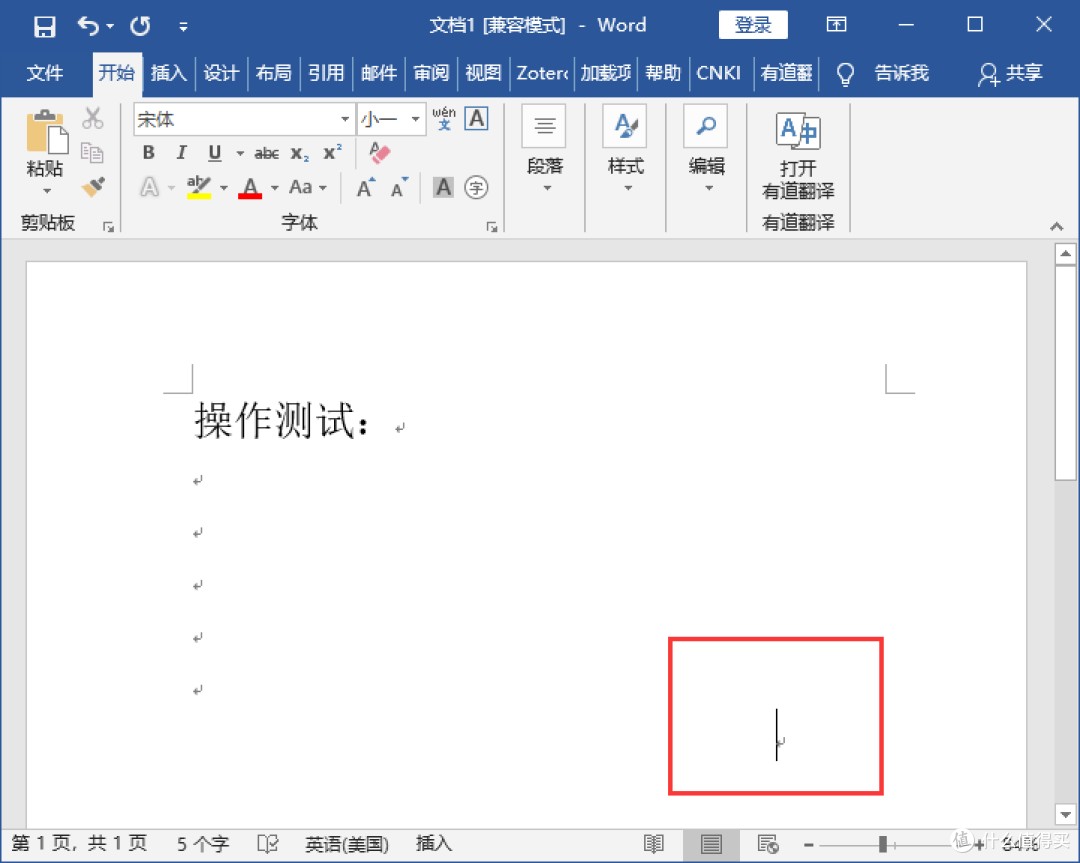Toggle character shading A icon

tap(443, 187)
